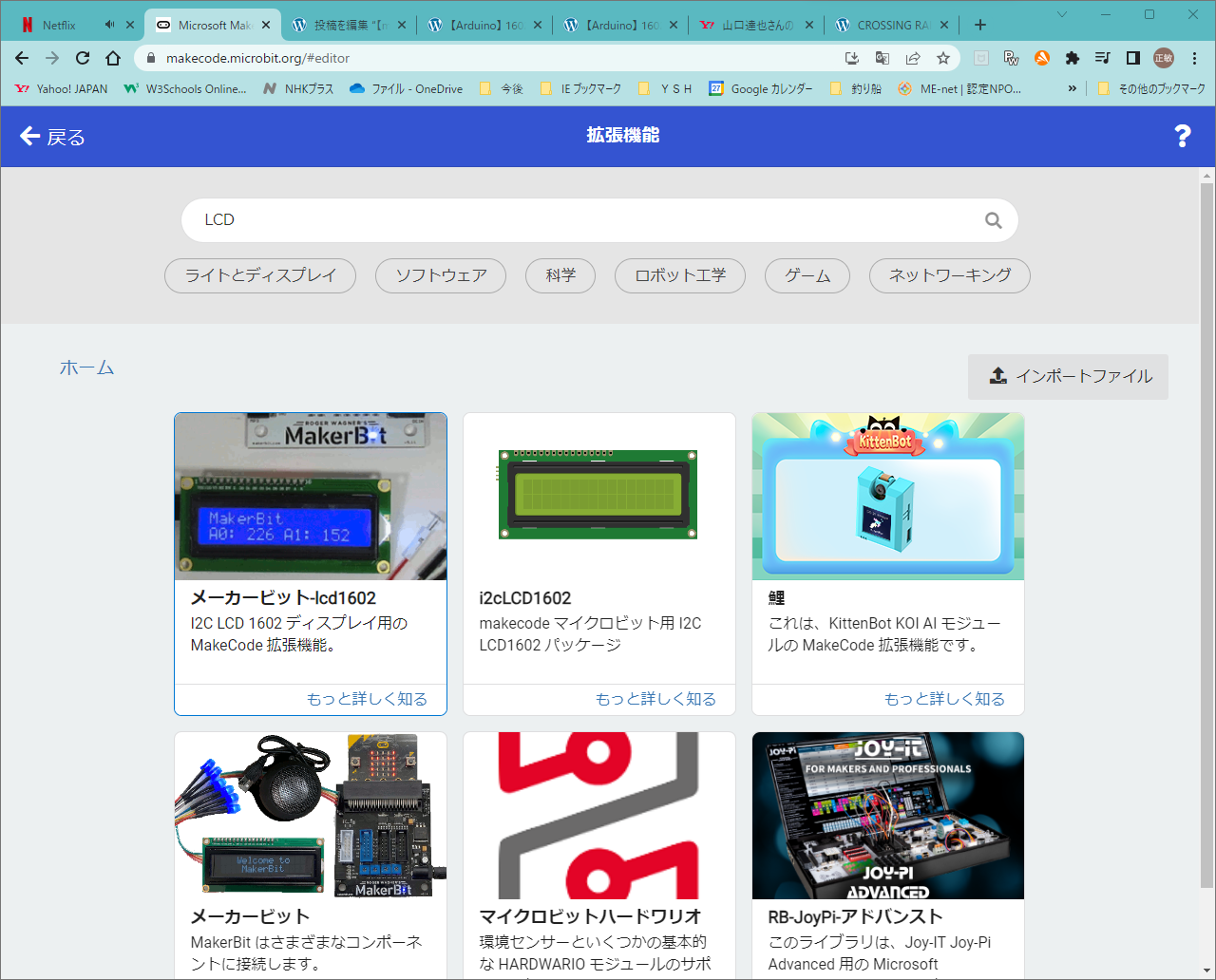Select the メーカービット kit thumbnail

311,816
